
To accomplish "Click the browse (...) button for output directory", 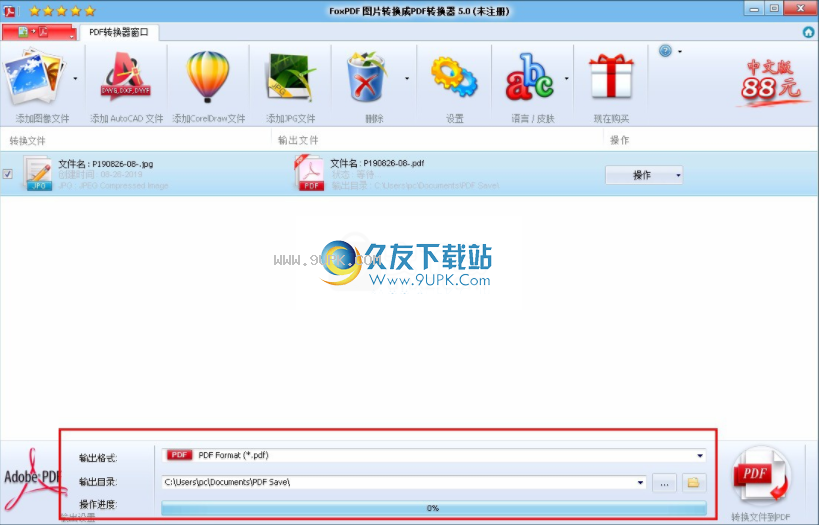I will (664, 483).
